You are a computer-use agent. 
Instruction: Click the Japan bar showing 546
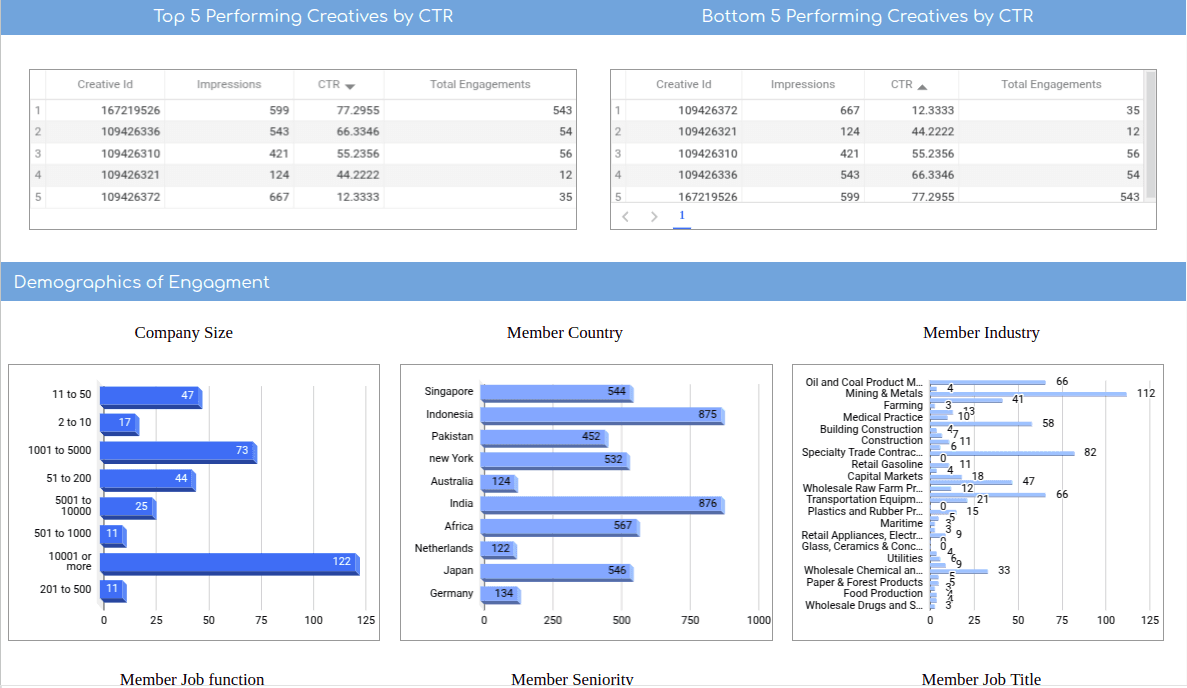[x=556, y=572]
